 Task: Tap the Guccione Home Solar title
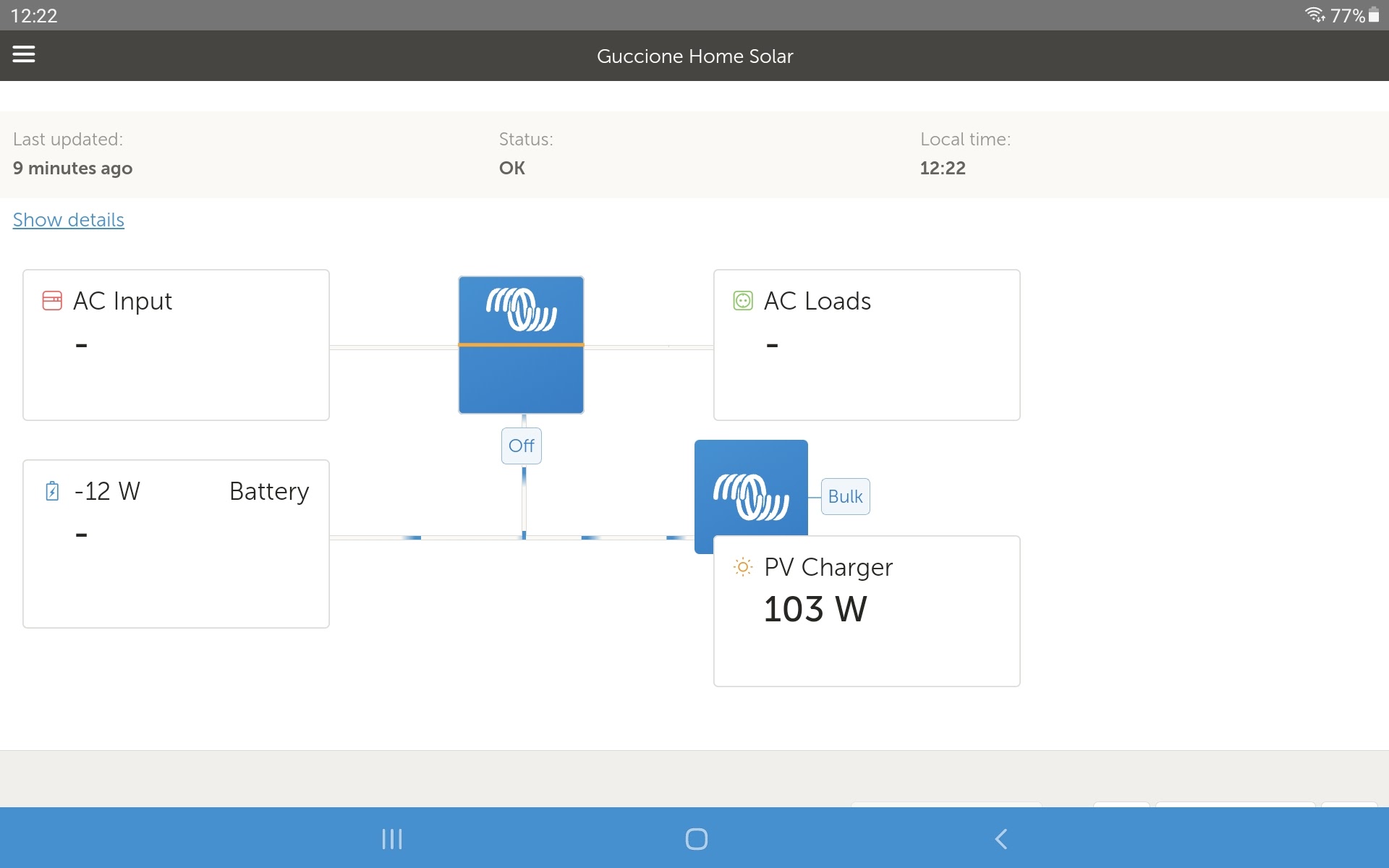(694, 56)
